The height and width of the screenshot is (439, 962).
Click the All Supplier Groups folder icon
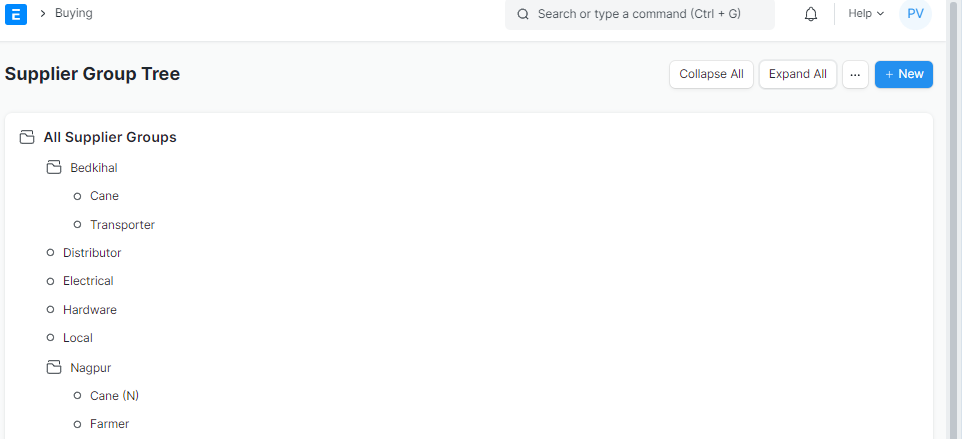26,137
